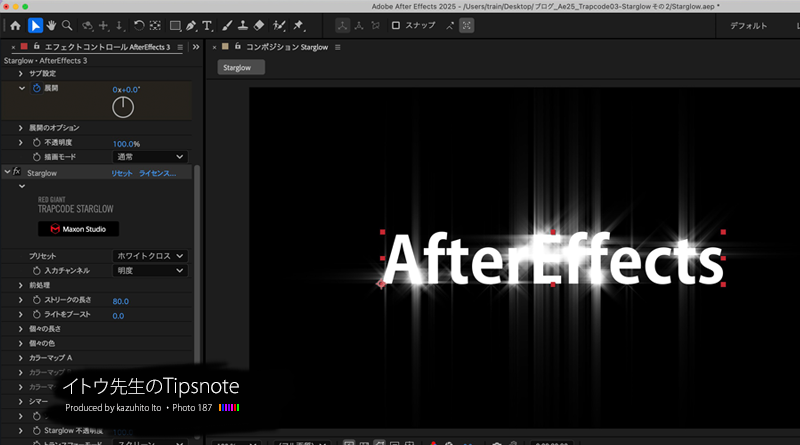Collapse the 展開 property group
The image size is (800, 445).
tap(21, 88)
